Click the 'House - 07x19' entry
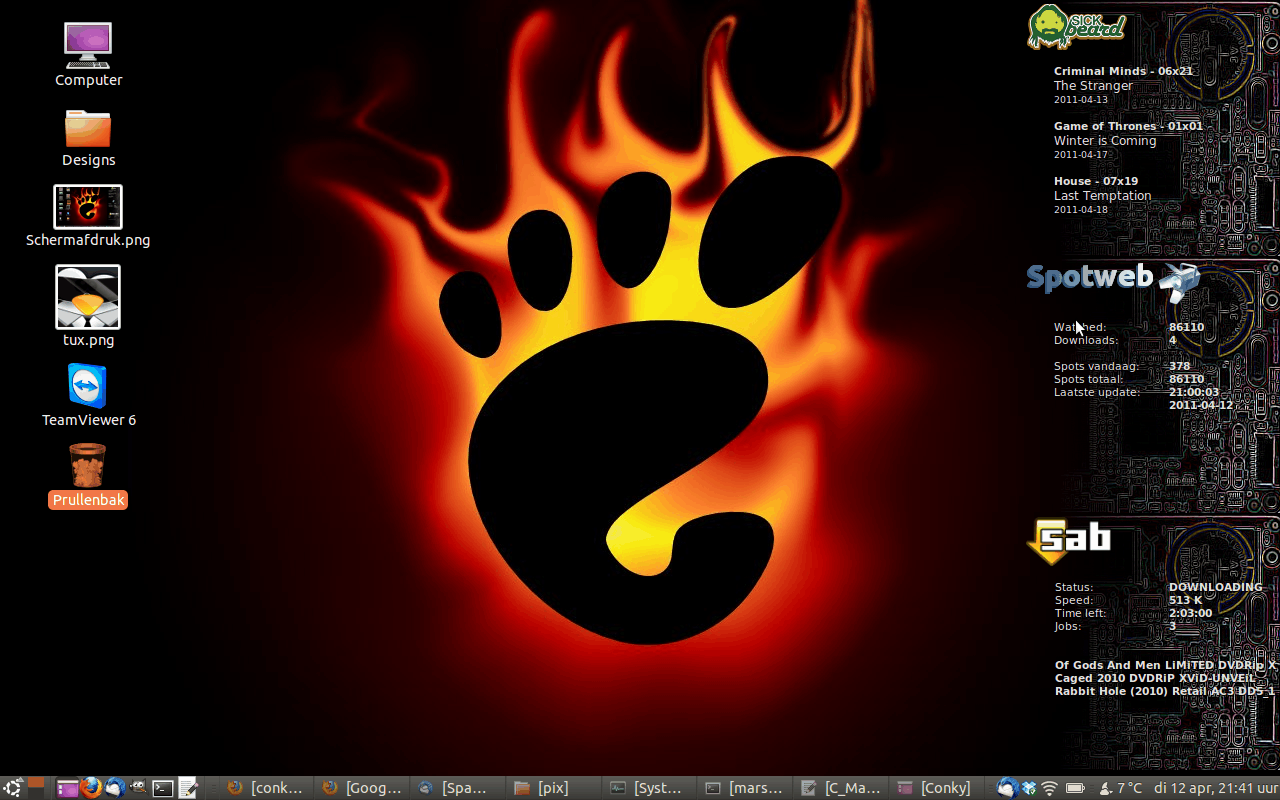 click(1096, 181)
